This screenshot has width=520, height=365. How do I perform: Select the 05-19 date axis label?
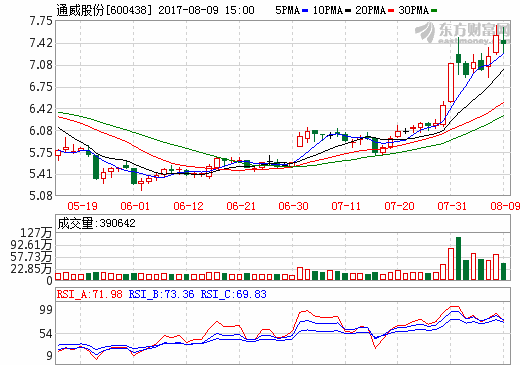pos(82,206)
